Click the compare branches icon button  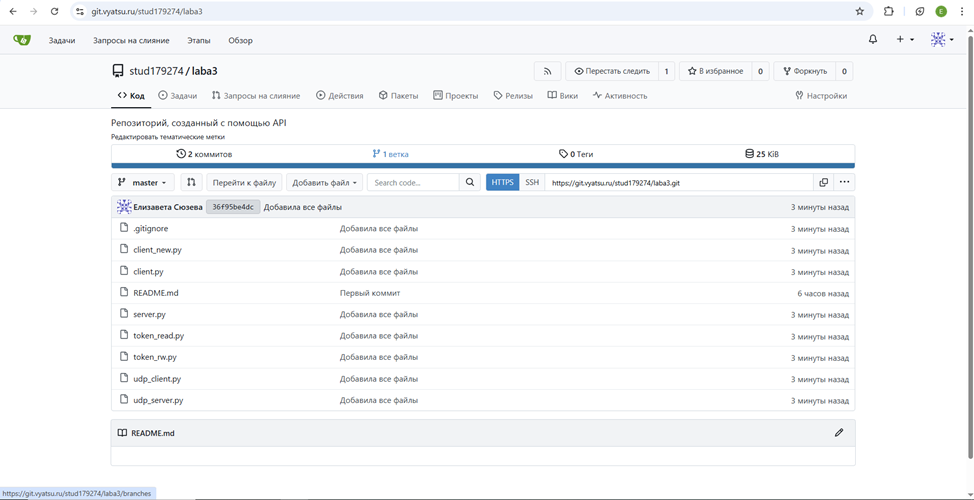(x=191, y=182)
